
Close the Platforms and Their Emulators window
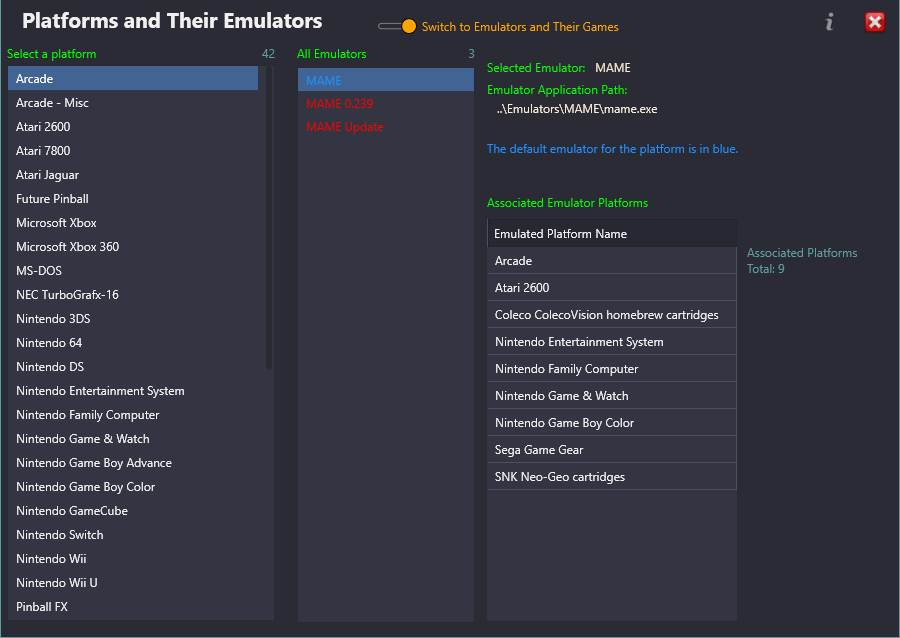click(x=875, y=22)
